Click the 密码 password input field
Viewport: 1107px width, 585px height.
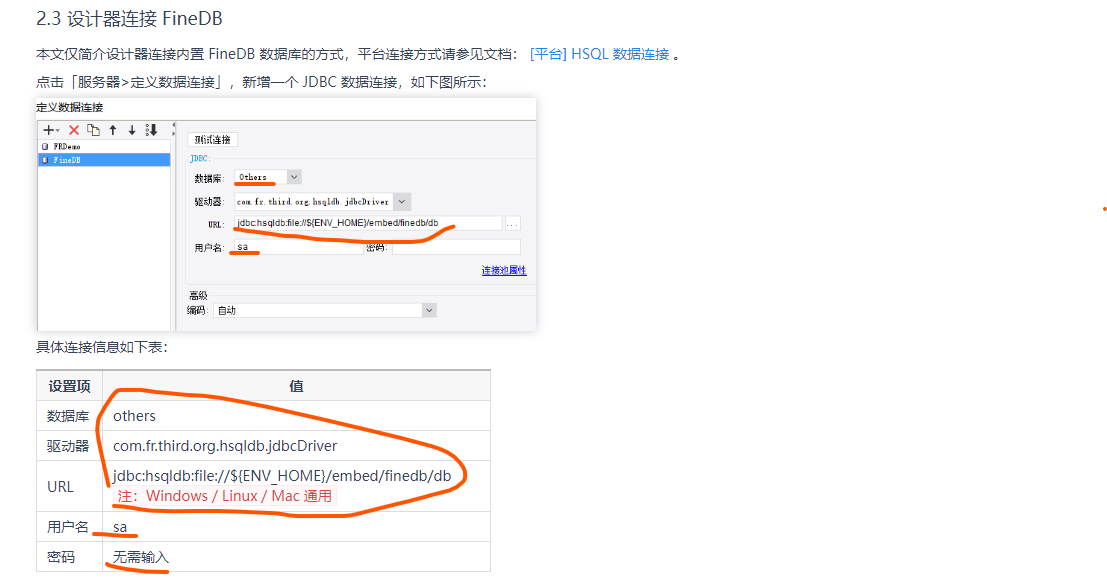coord(456,247)
